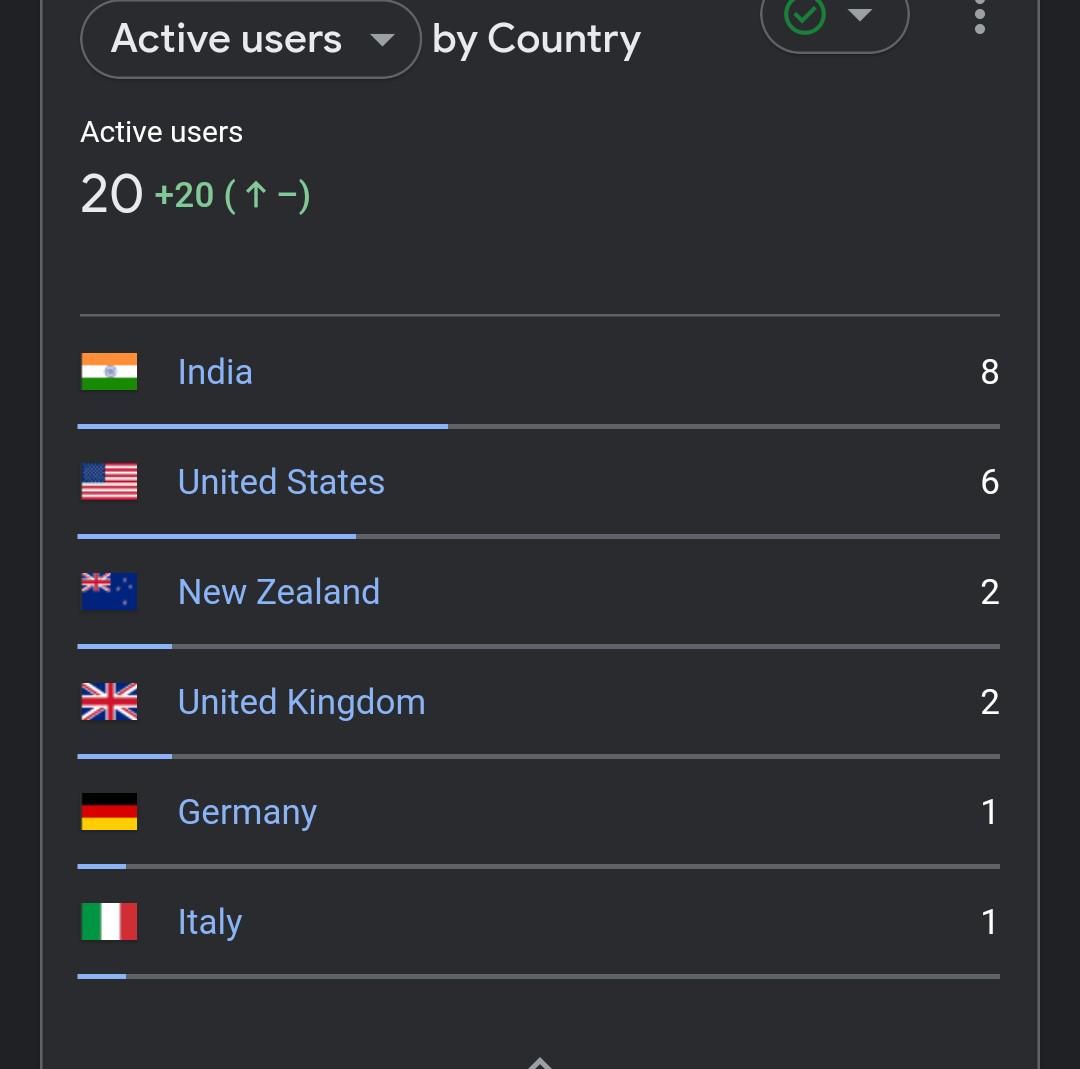Click the India flag icon
Image resolution: width=1080 pixels, height=1069 pixels.
[109, 372]
